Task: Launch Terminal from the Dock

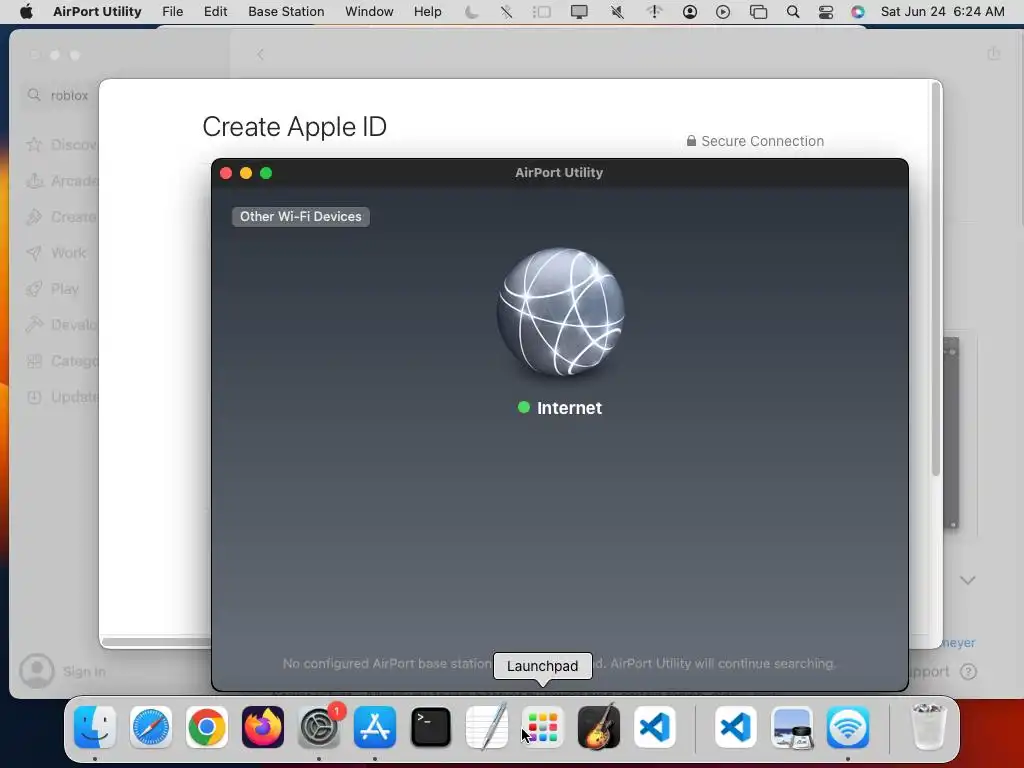Action: [x=431, y=727]
